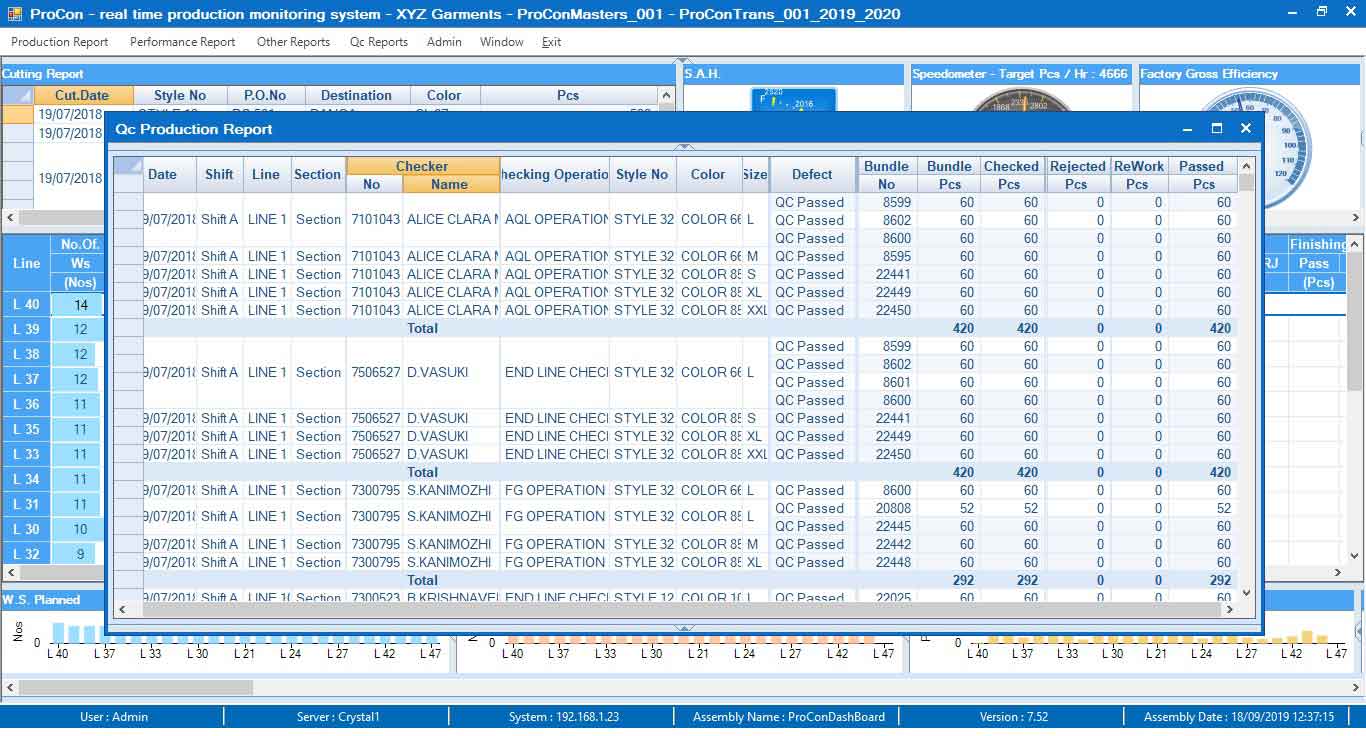Image resolution: width=1366 pixels, height=736 pixels.
Task: Click scroll-left arrow of Qc report grid
Action: point(124,609)
